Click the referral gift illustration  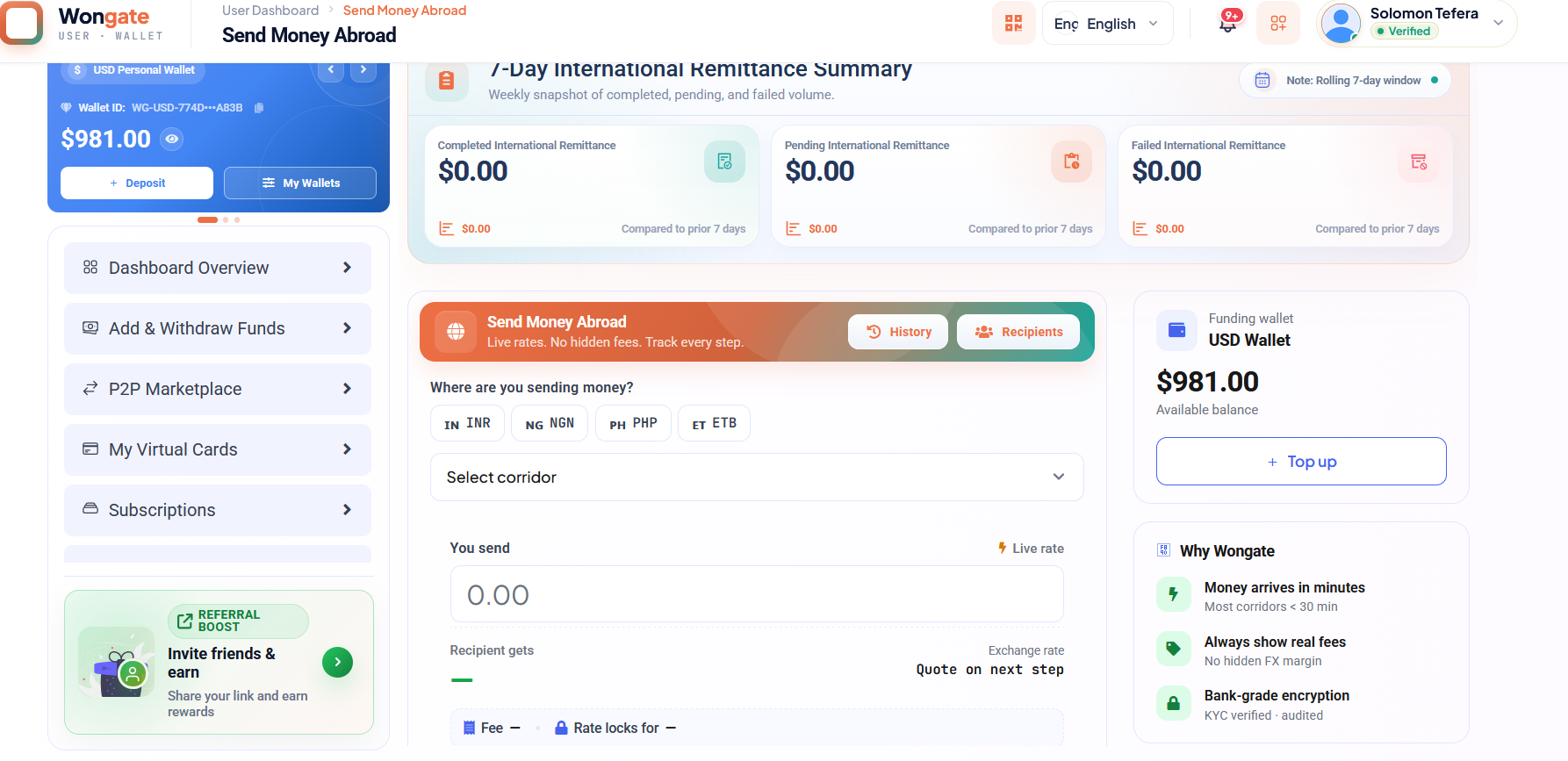point(116,663)
